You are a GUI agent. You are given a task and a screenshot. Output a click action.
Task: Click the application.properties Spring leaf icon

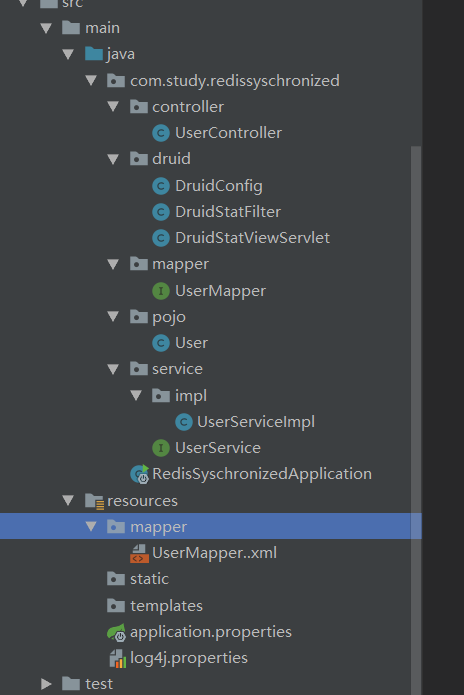(x=117, y=633)
